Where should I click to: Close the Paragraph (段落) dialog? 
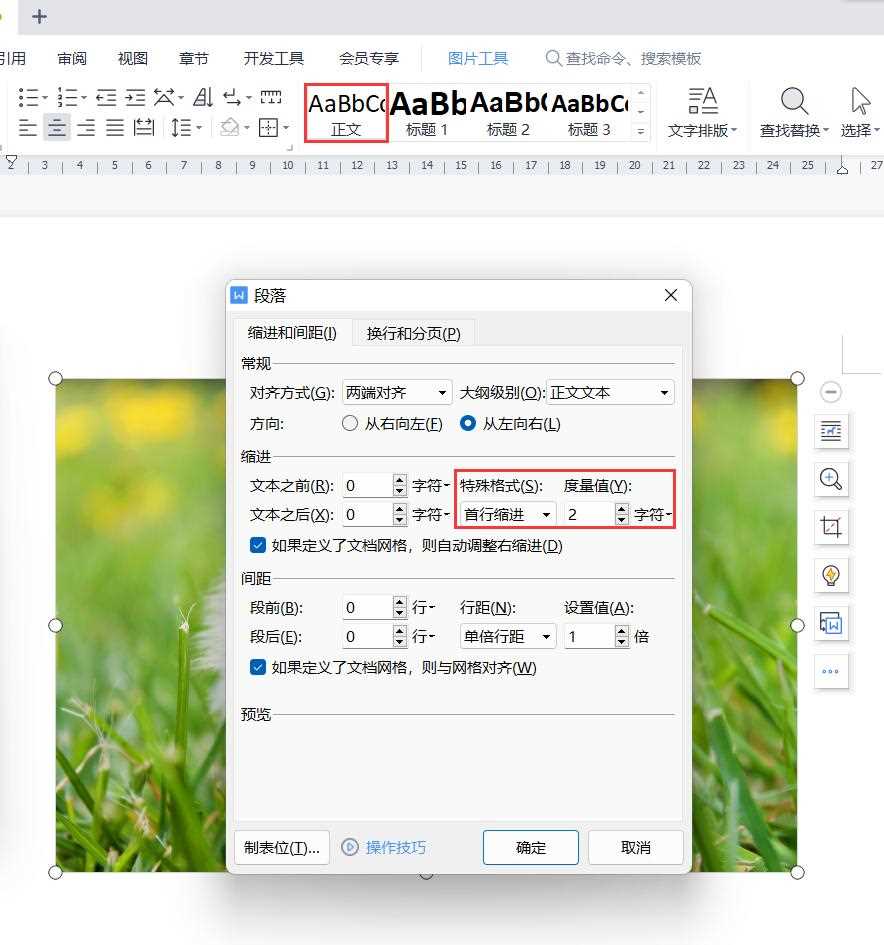[x=671, y=295]
